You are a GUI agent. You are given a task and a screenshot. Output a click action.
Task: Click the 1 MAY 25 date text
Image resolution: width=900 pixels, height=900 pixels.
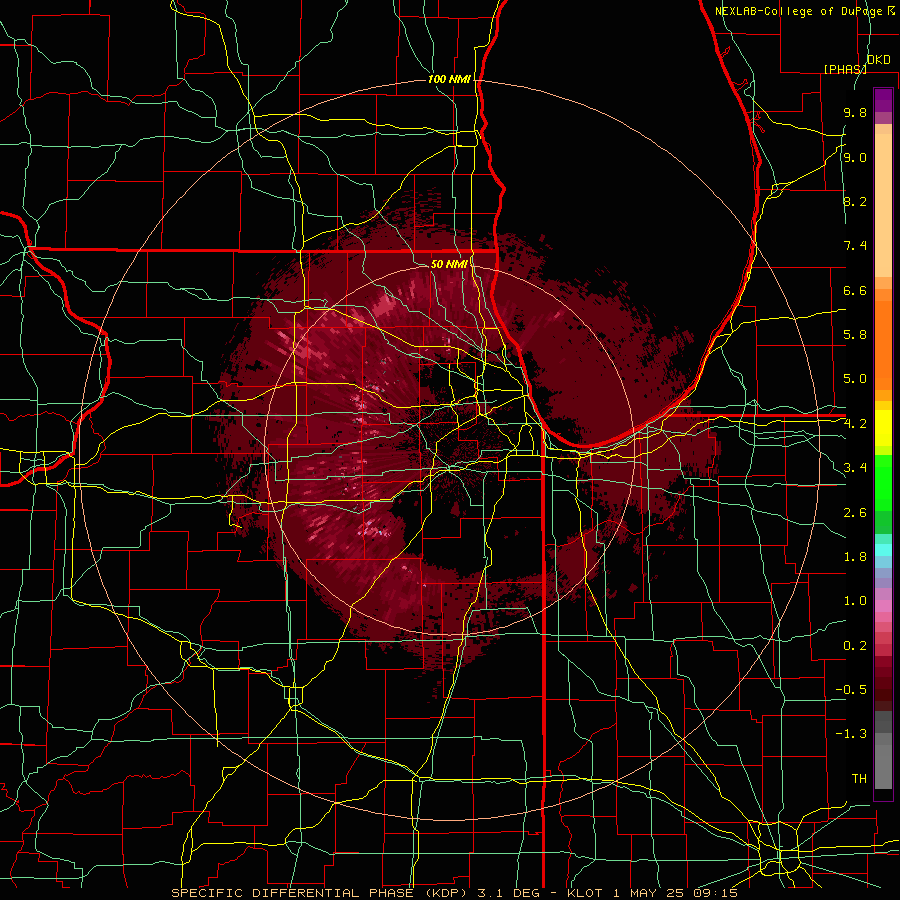click(650, 893)
